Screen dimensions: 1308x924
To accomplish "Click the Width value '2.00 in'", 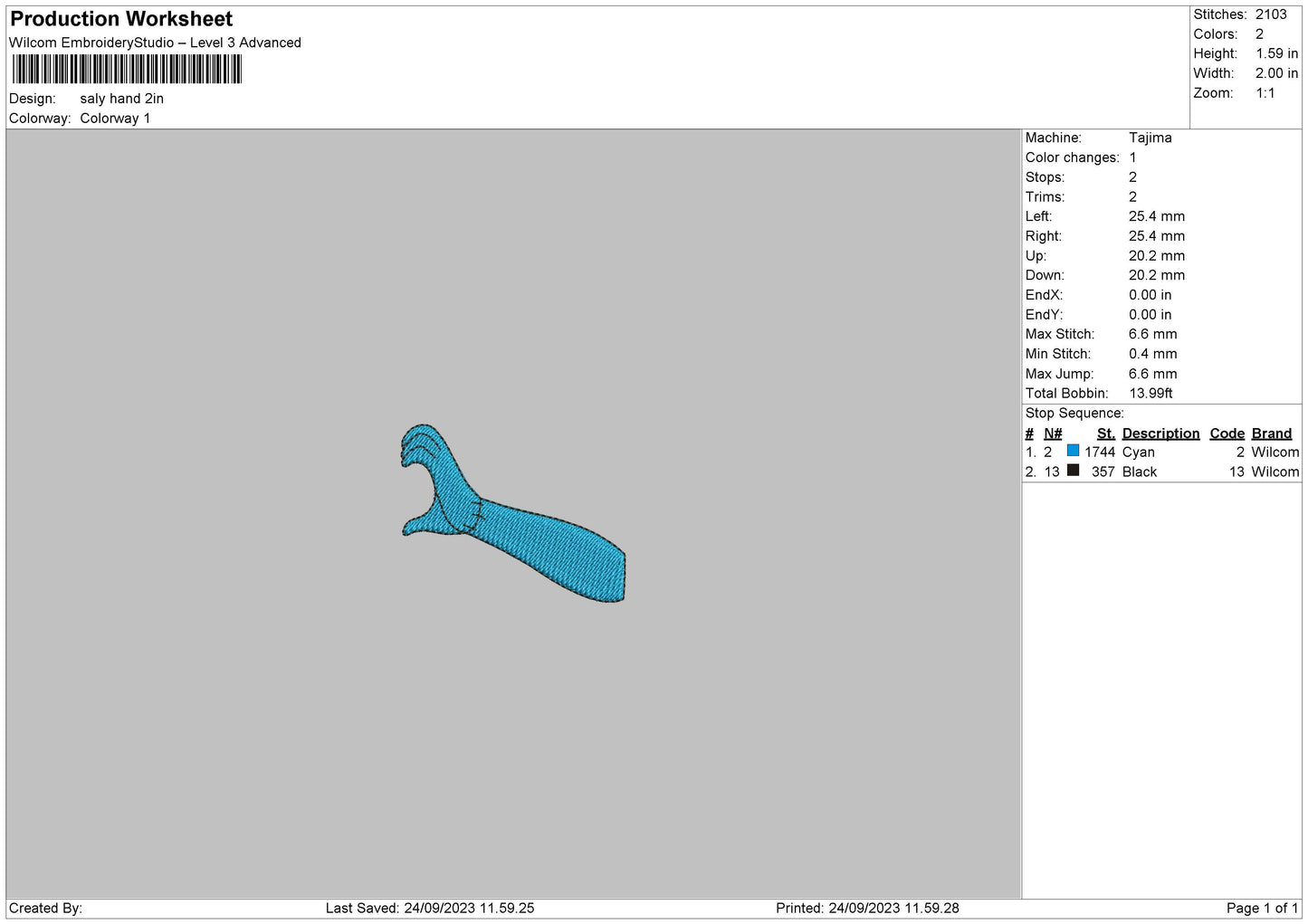I will [x=1276, y=73].
